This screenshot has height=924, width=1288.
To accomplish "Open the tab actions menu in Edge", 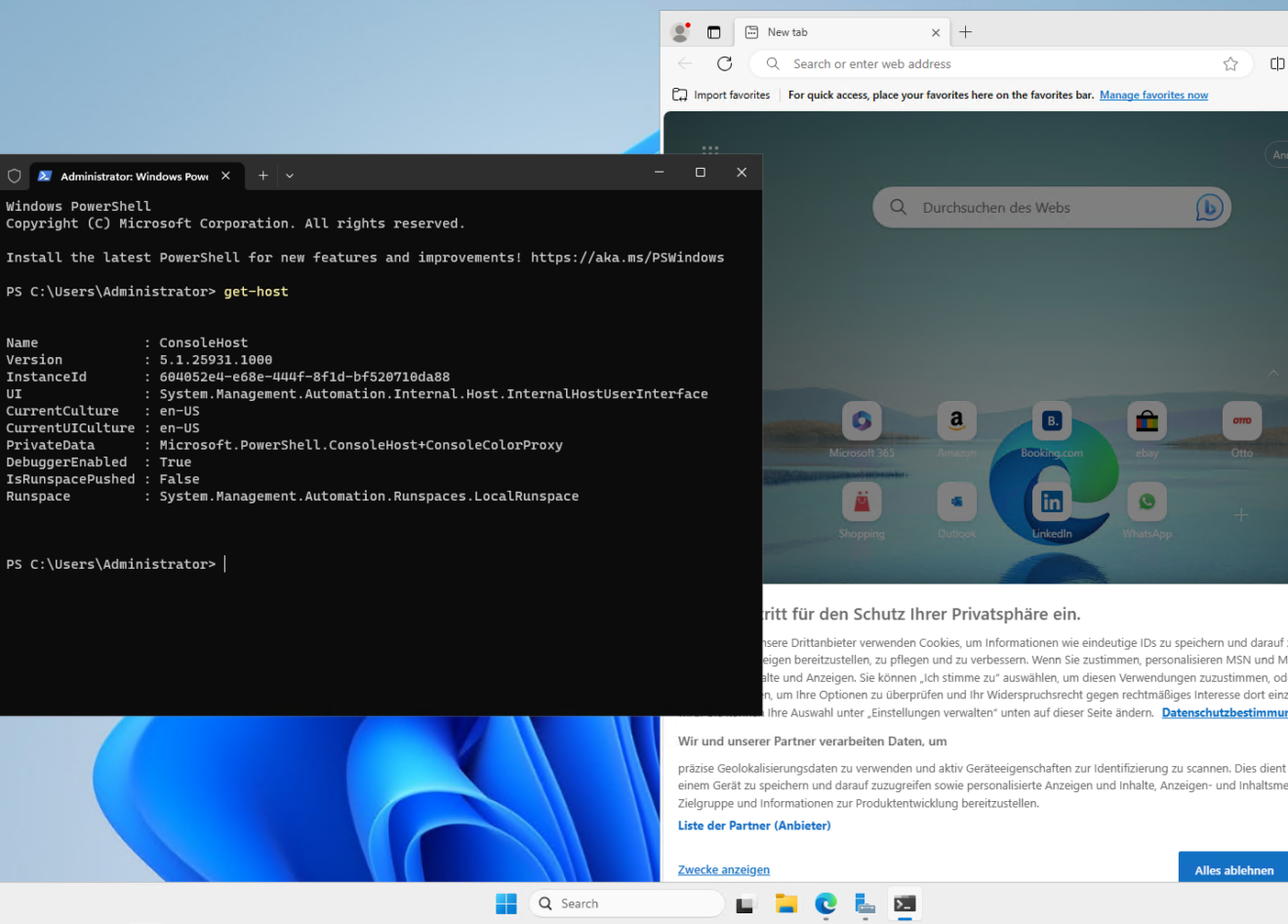I will [x=713, y=31].
